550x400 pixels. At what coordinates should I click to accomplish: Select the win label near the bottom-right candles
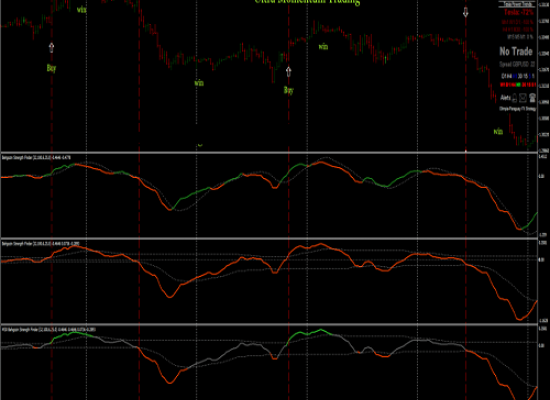(498, 132)
